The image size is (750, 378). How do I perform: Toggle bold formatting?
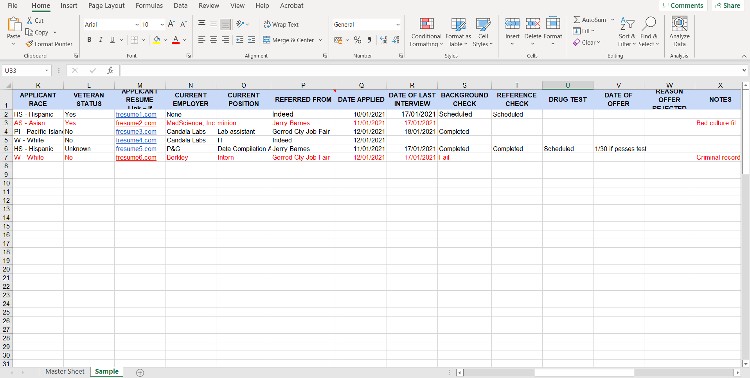pyautogui.click(x=89, y=40)
